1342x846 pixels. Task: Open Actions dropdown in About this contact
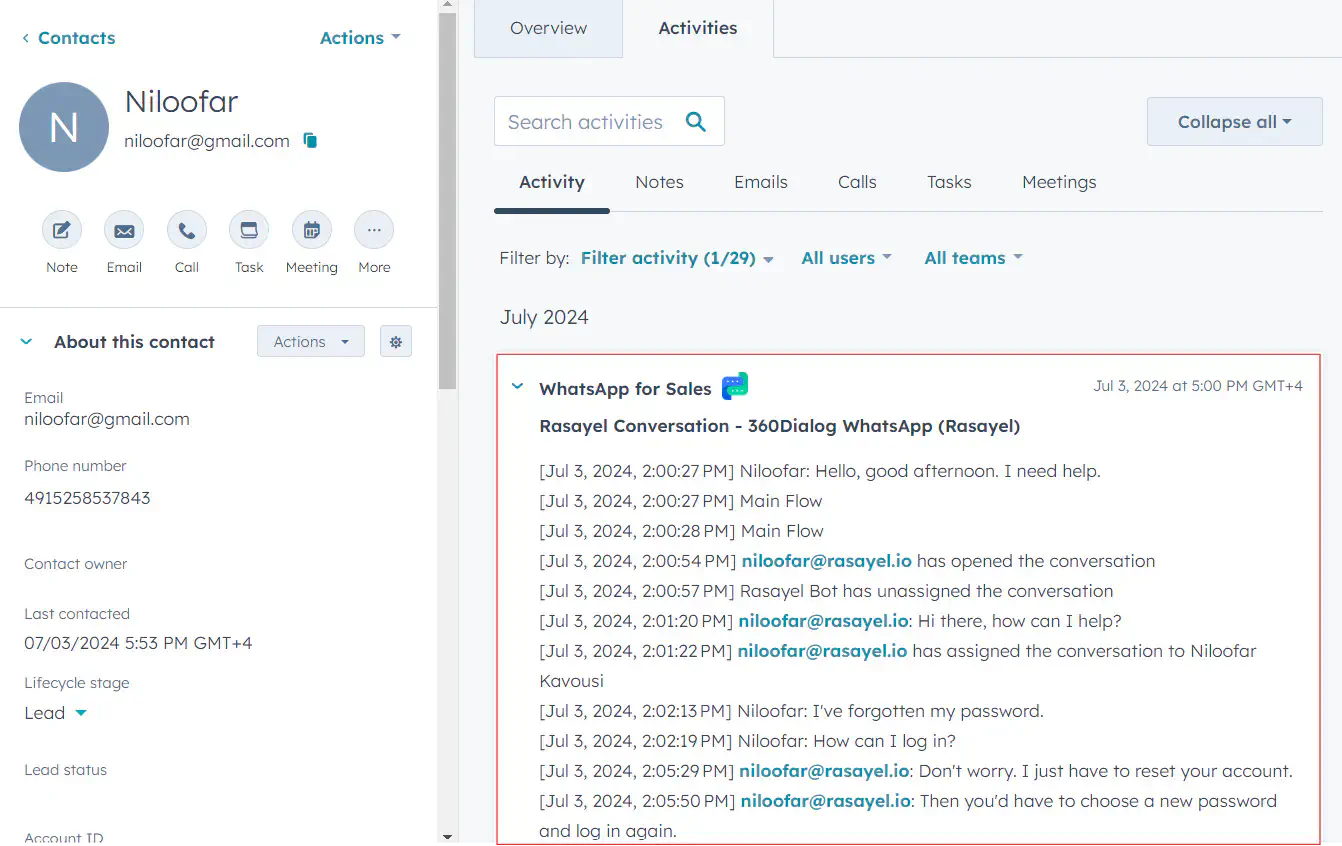(x=311, y=341)
